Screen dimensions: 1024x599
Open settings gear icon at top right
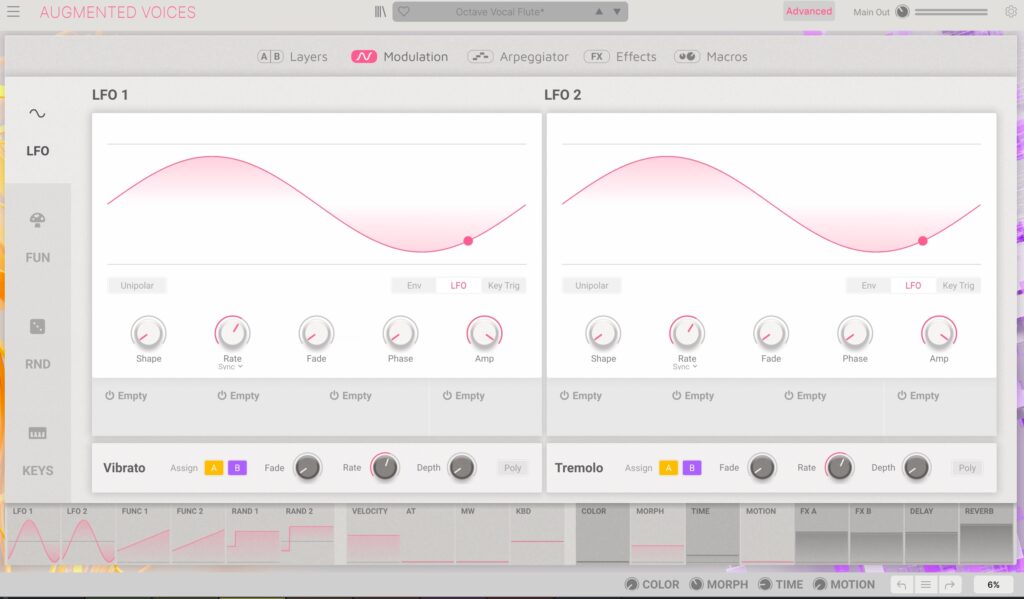(x=1010, y=12)
